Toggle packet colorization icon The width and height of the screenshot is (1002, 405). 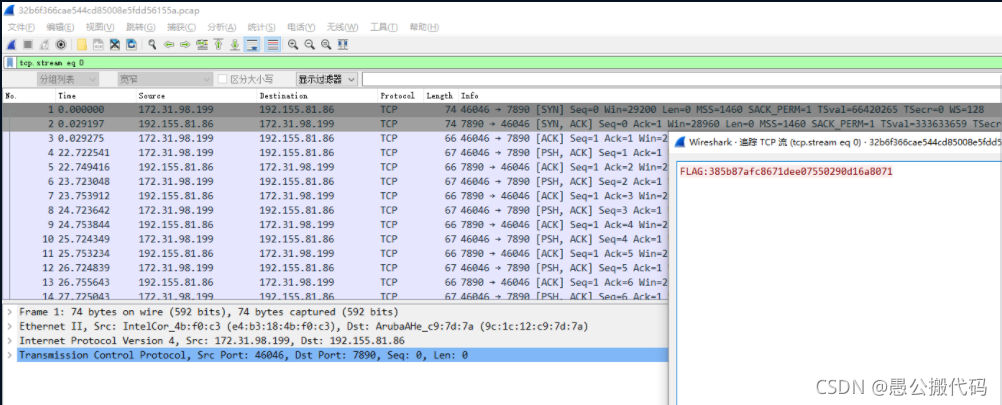(272, 45)
